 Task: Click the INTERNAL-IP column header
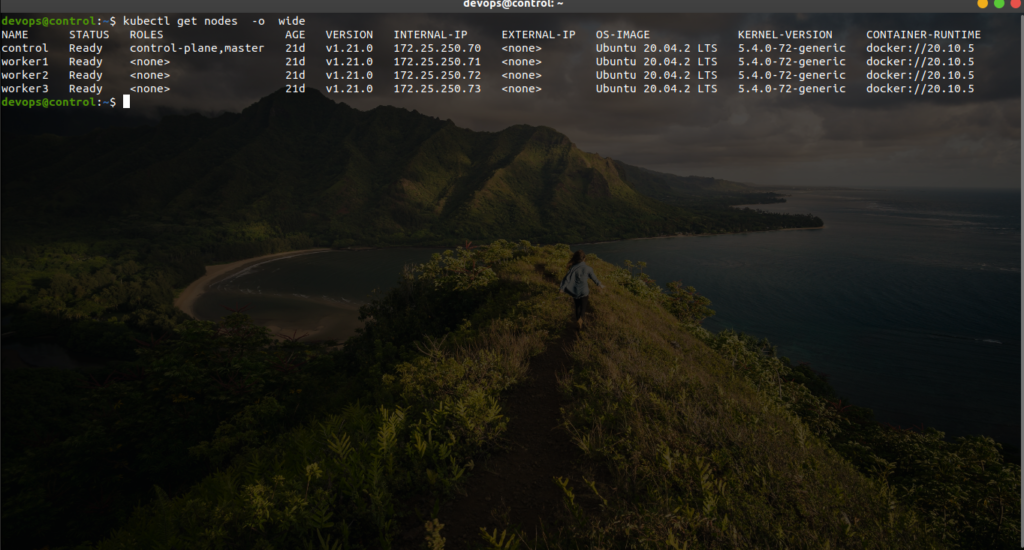click(x=430, y=35)
